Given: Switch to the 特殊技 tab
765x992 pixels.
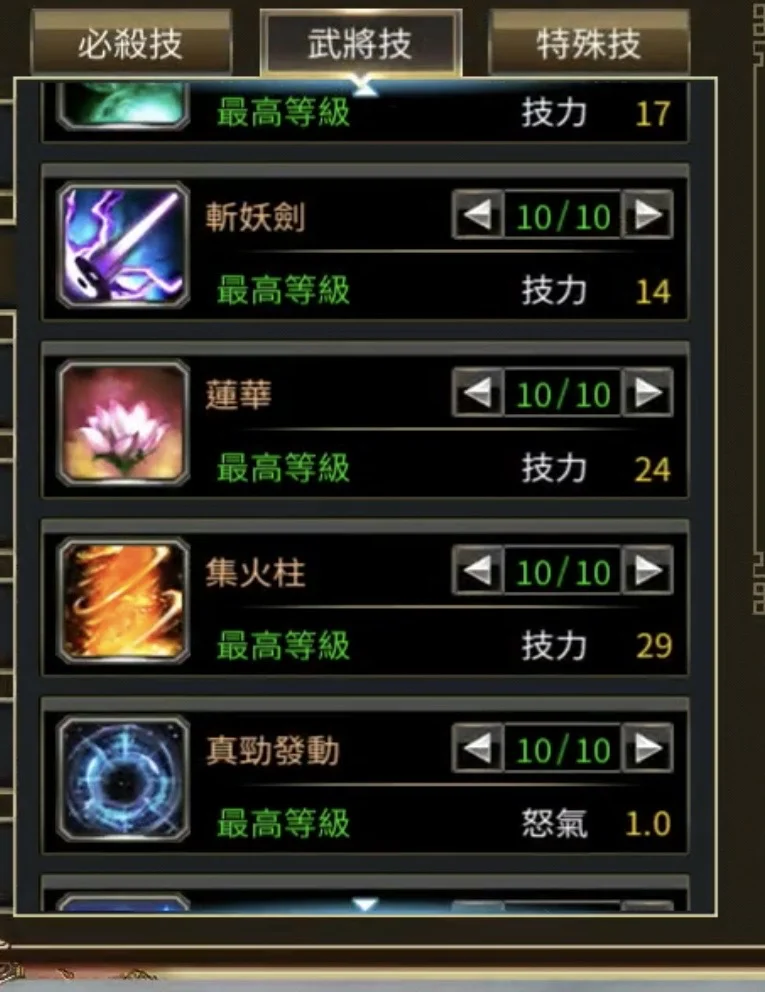Looking at the screenshot, I should click(589, 43).
